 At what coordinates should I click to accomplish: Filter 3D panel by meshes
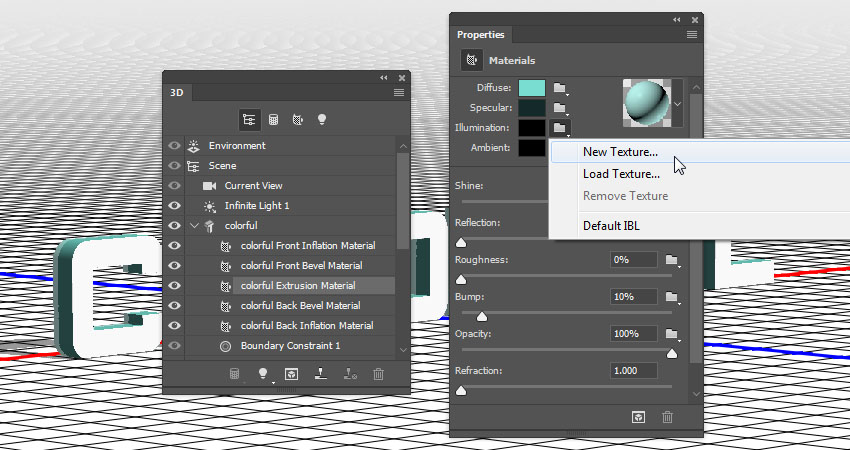(x=273, y=118)
